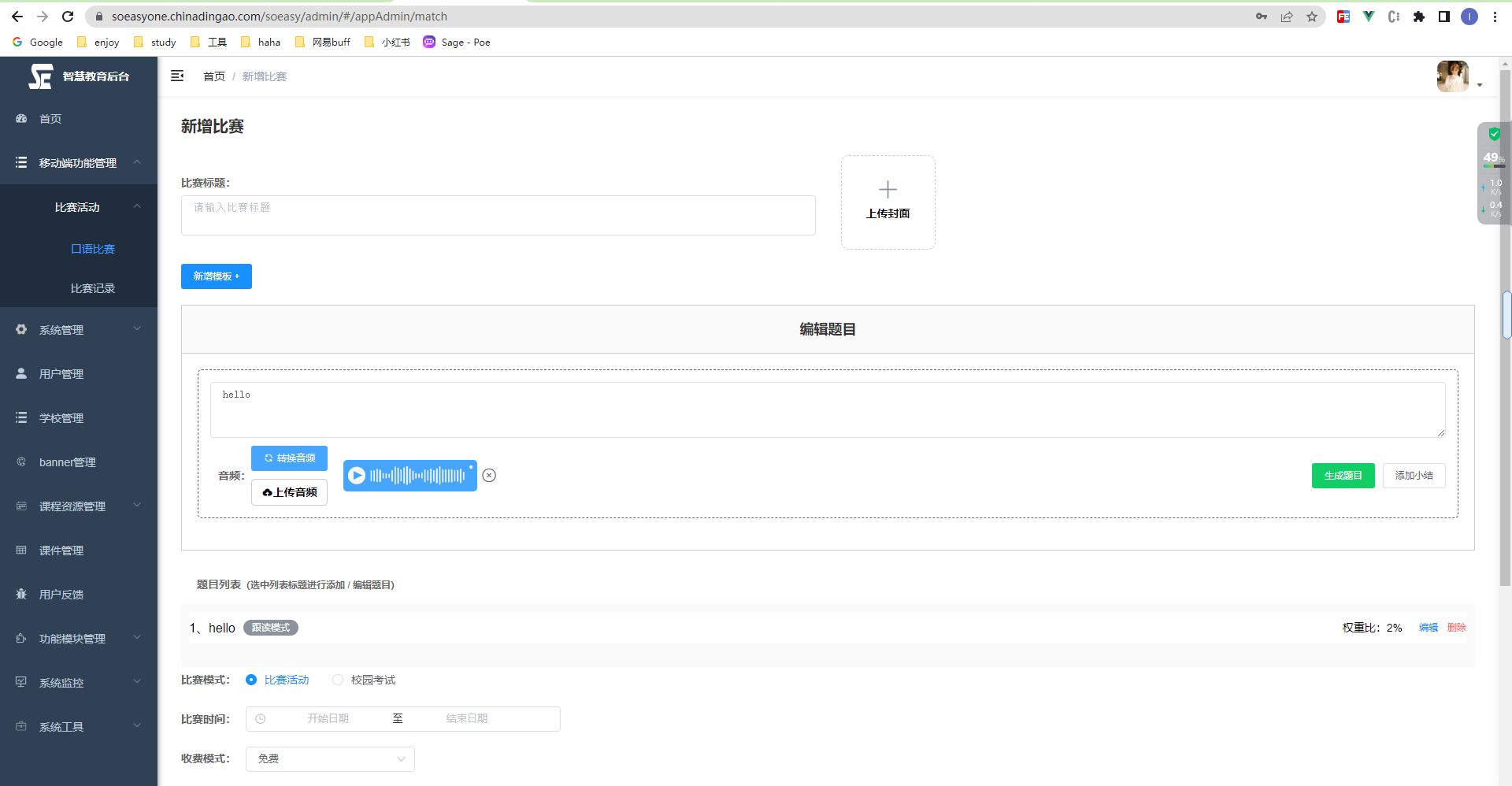The width and height of the screenshot is (1512, 786).
Task: Click the 系统监控 monitor icon
Action: coord(21,682)
